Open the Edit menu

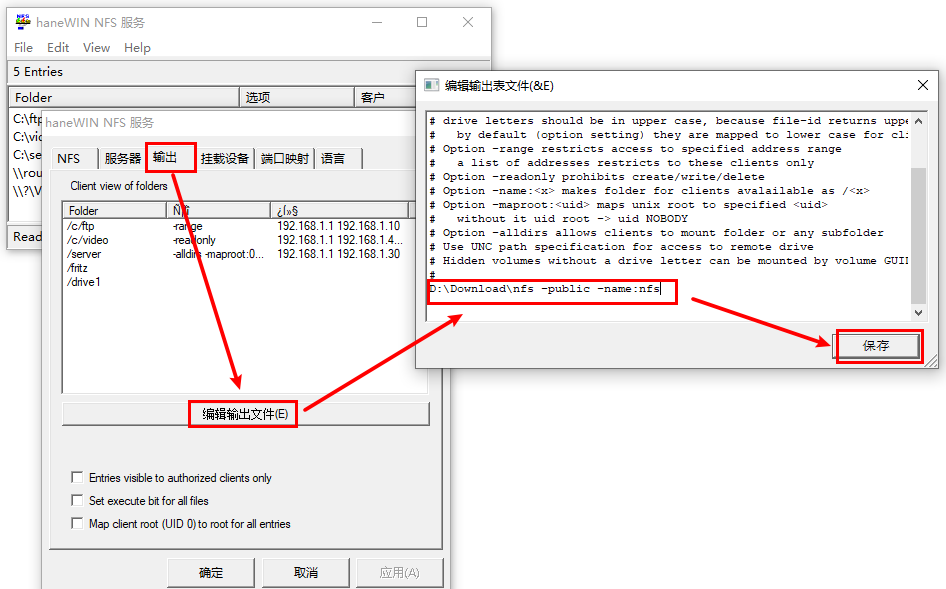coord(58,48)
